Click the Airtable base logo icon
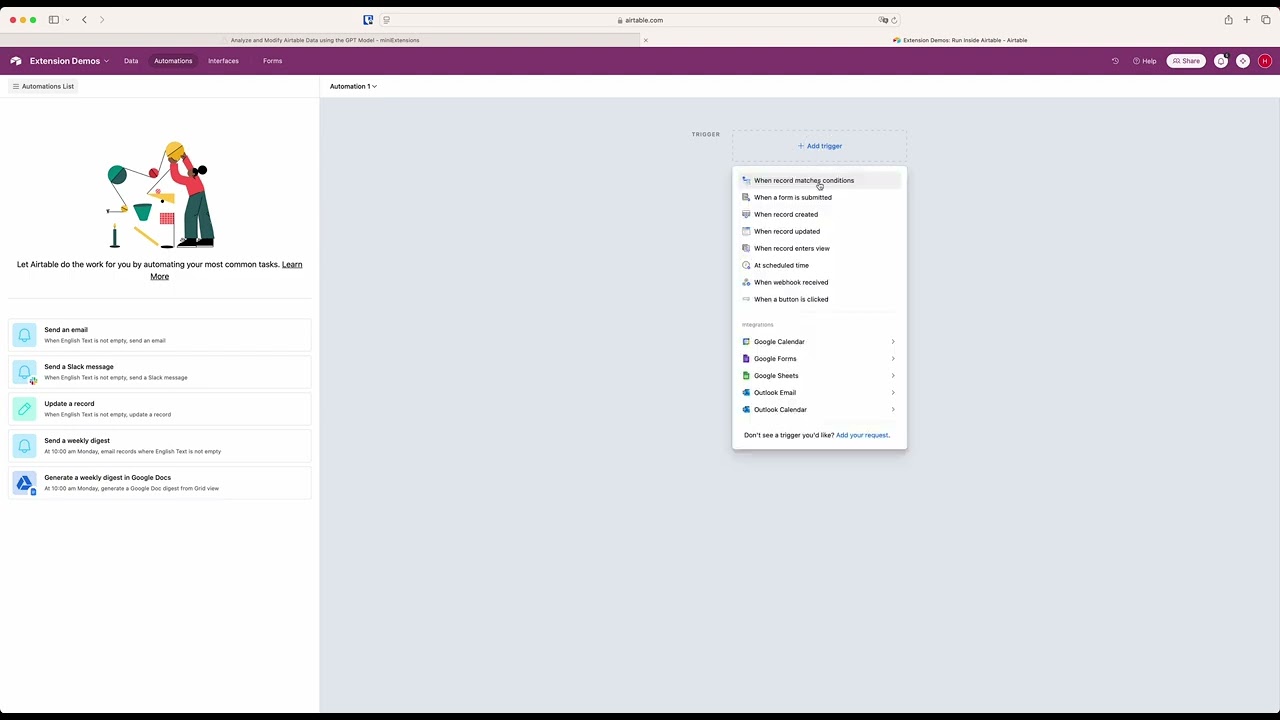 [x=16, y=61]
